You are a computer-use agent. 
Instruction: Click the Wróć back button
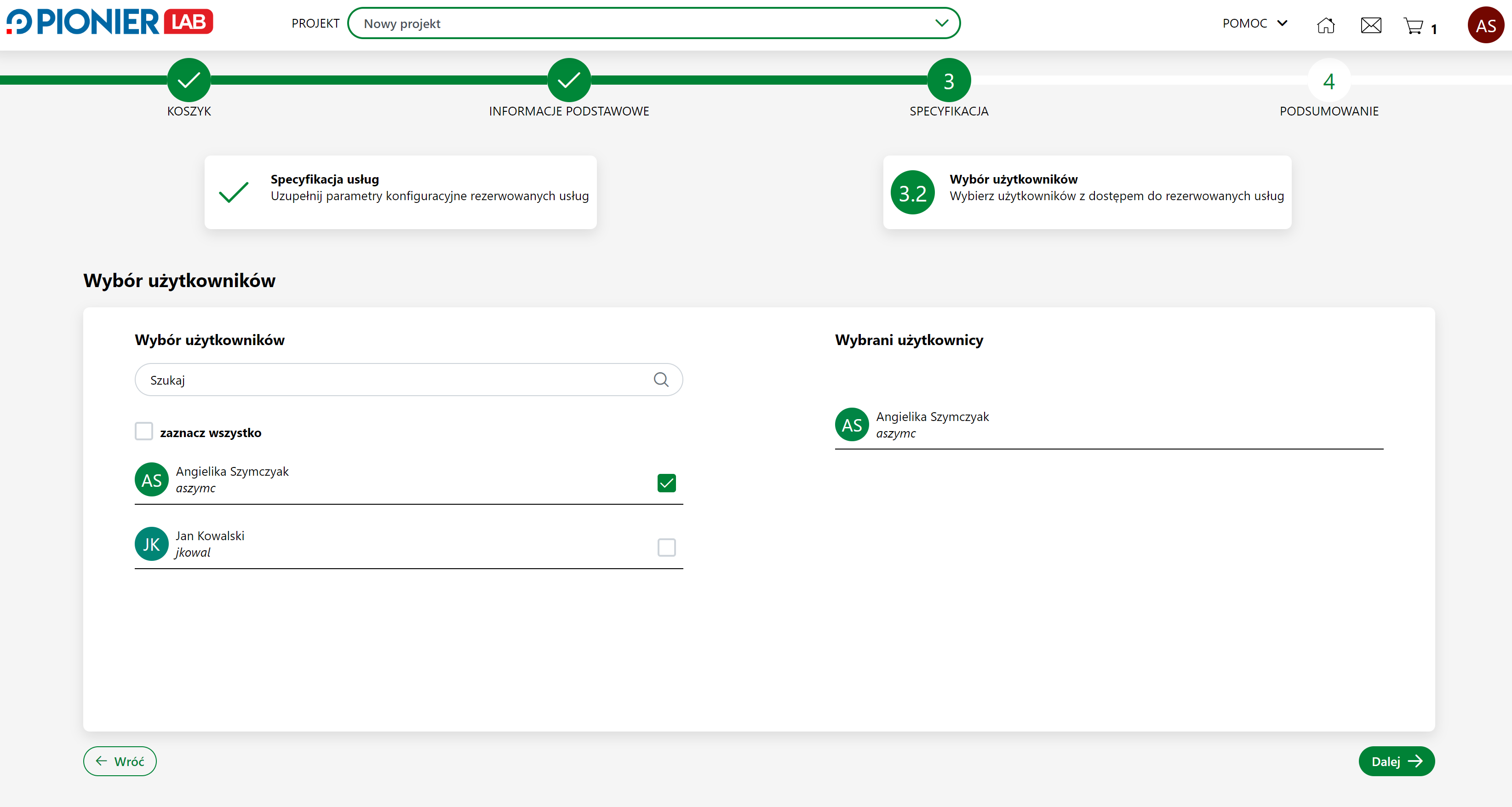click(120, 761)
